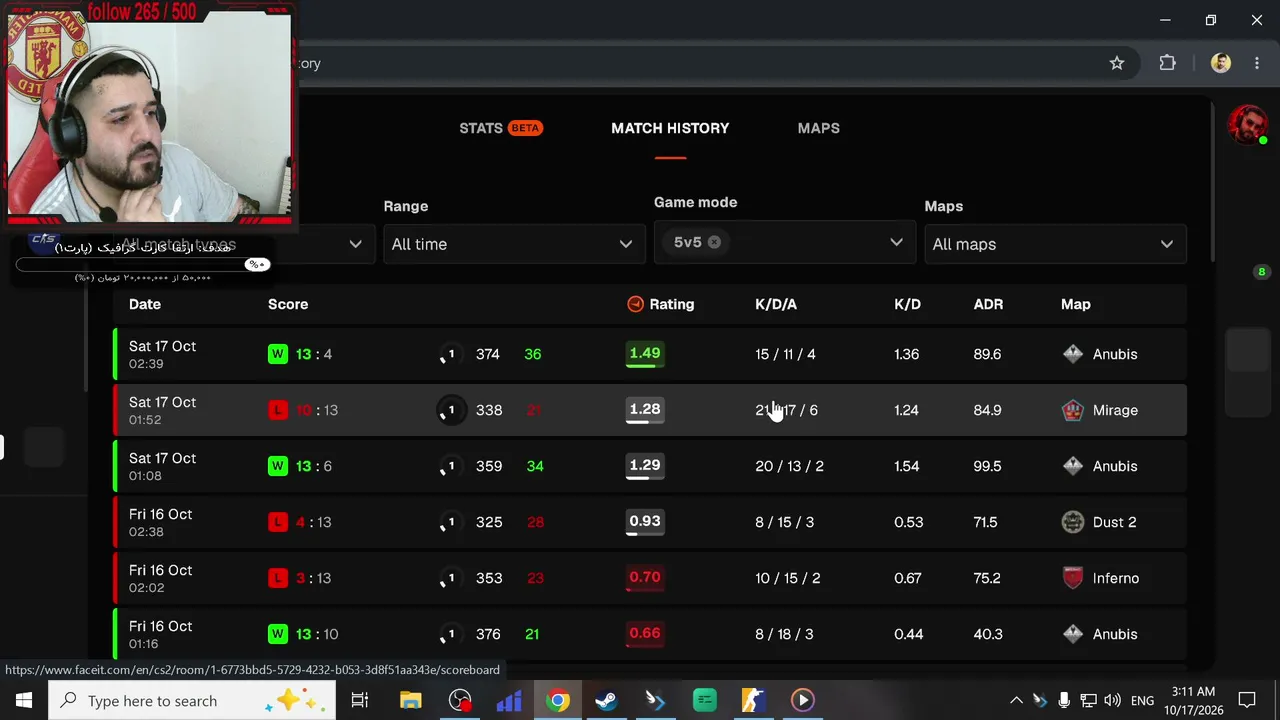
Task: Select the MATCH HISTORY tab
Action: tap(670, 128)
